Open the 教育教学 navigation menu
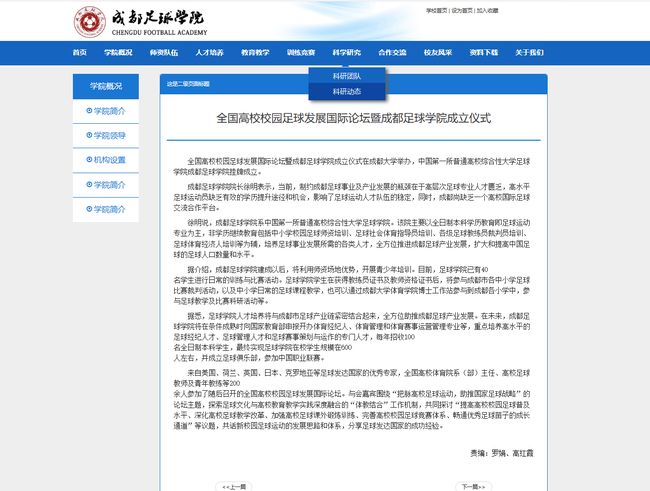This screenshot has width=650, height=491. [255, 52]
